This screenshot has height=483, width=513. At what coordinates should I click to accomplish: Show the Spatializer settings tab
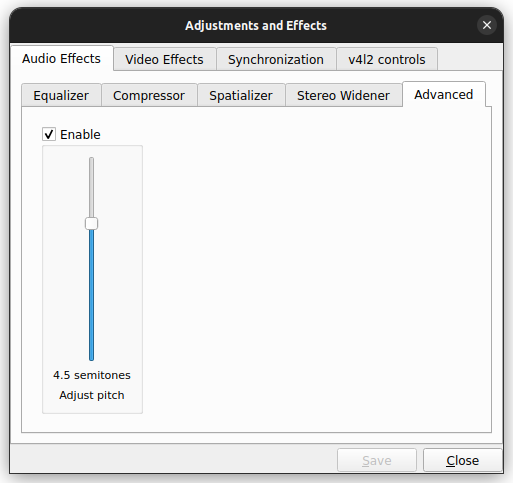coord(241,95)
